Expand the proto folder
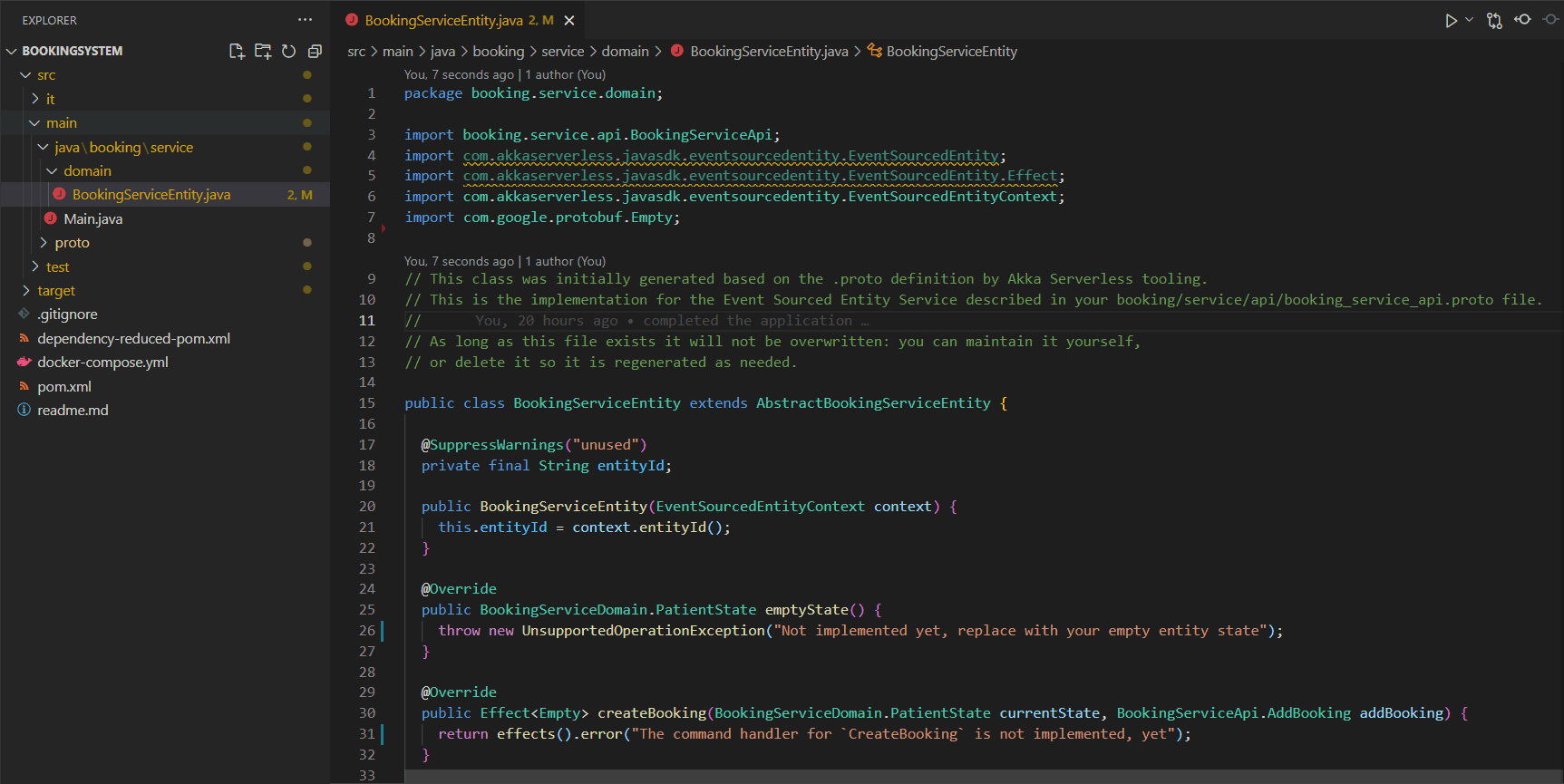Viewport: 1564px width, 784px height. 43,242
